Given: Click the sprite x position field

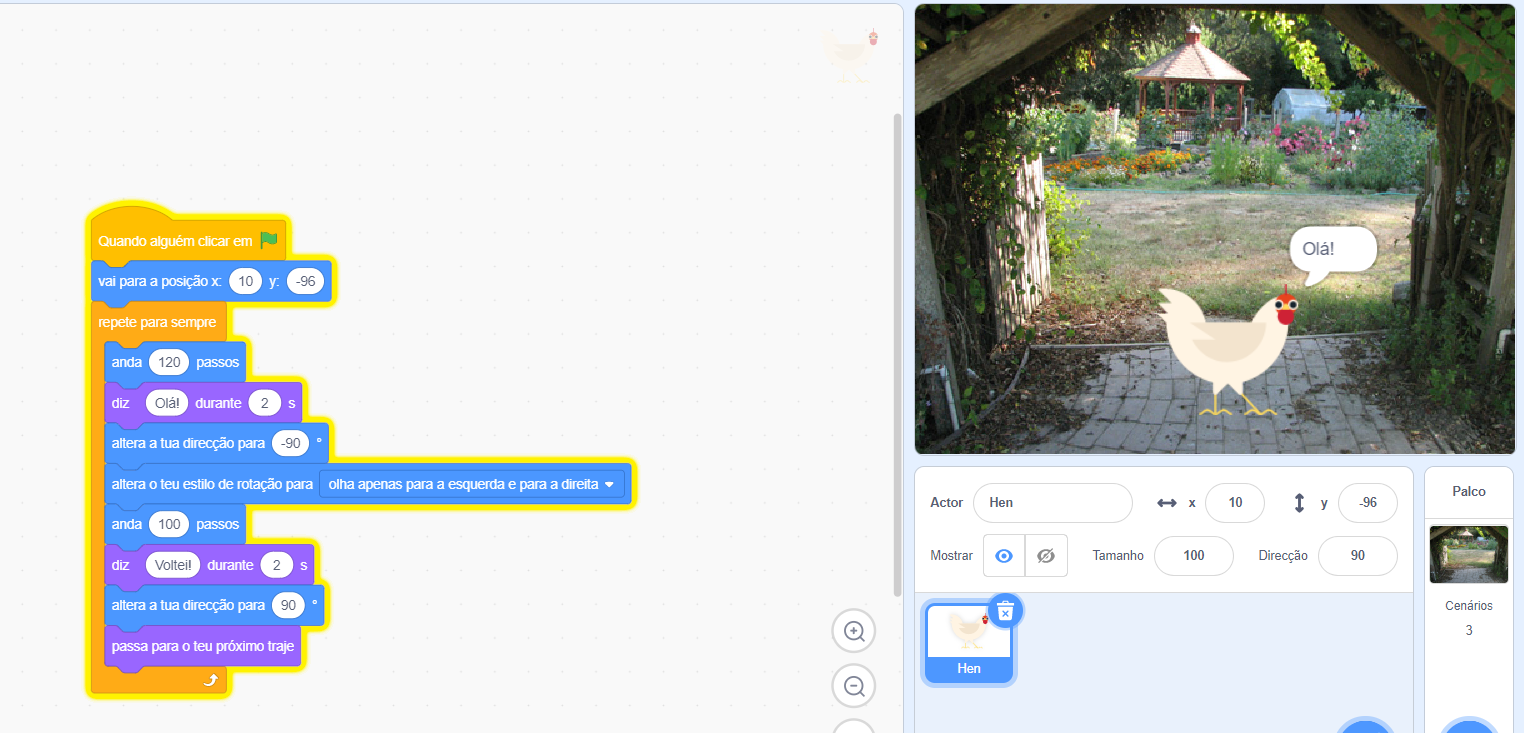Looking at the screenshot, I should [x=1235, y=503].
